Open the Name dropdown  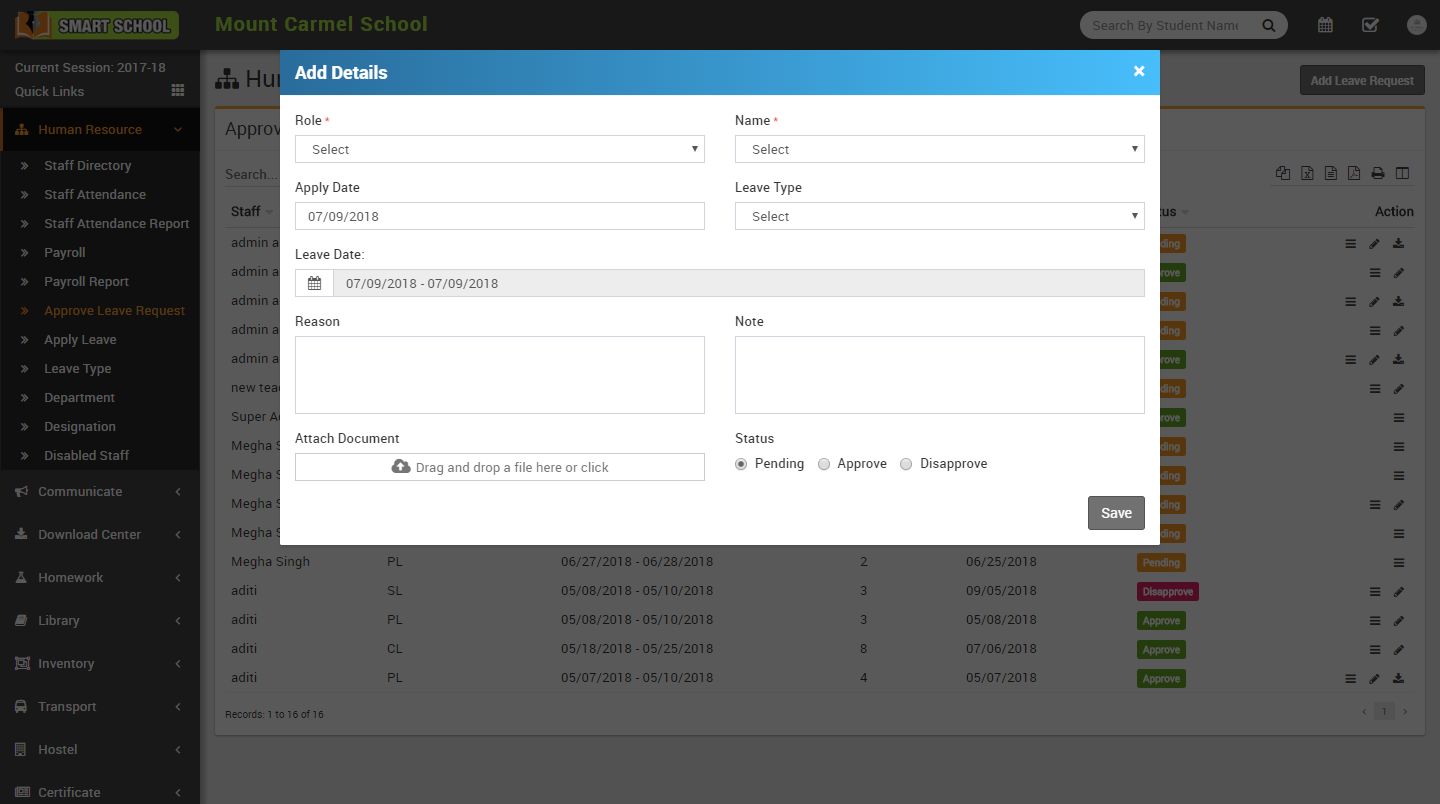pyautogui.click(x=939, y=149)
